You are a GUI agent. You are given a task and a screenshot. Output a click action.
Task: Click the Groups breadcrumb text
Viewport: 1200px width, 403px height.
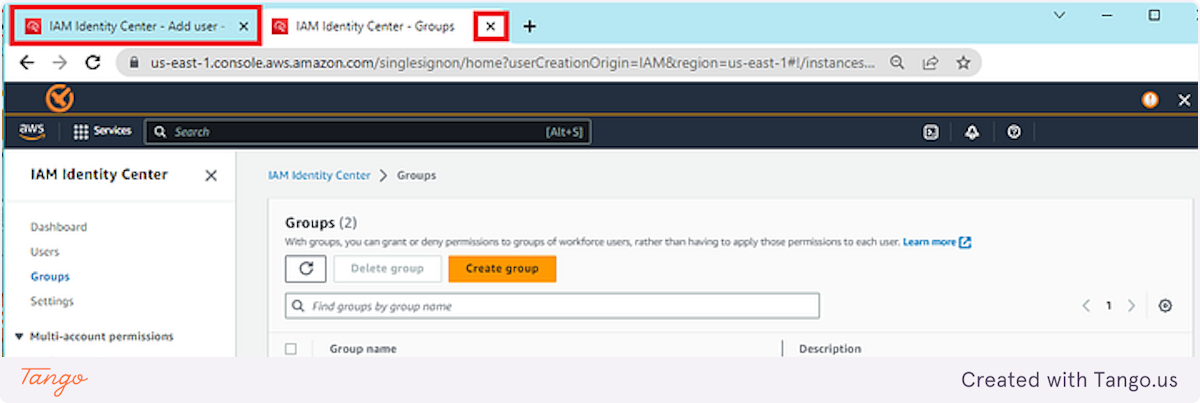tap(416, 175)
